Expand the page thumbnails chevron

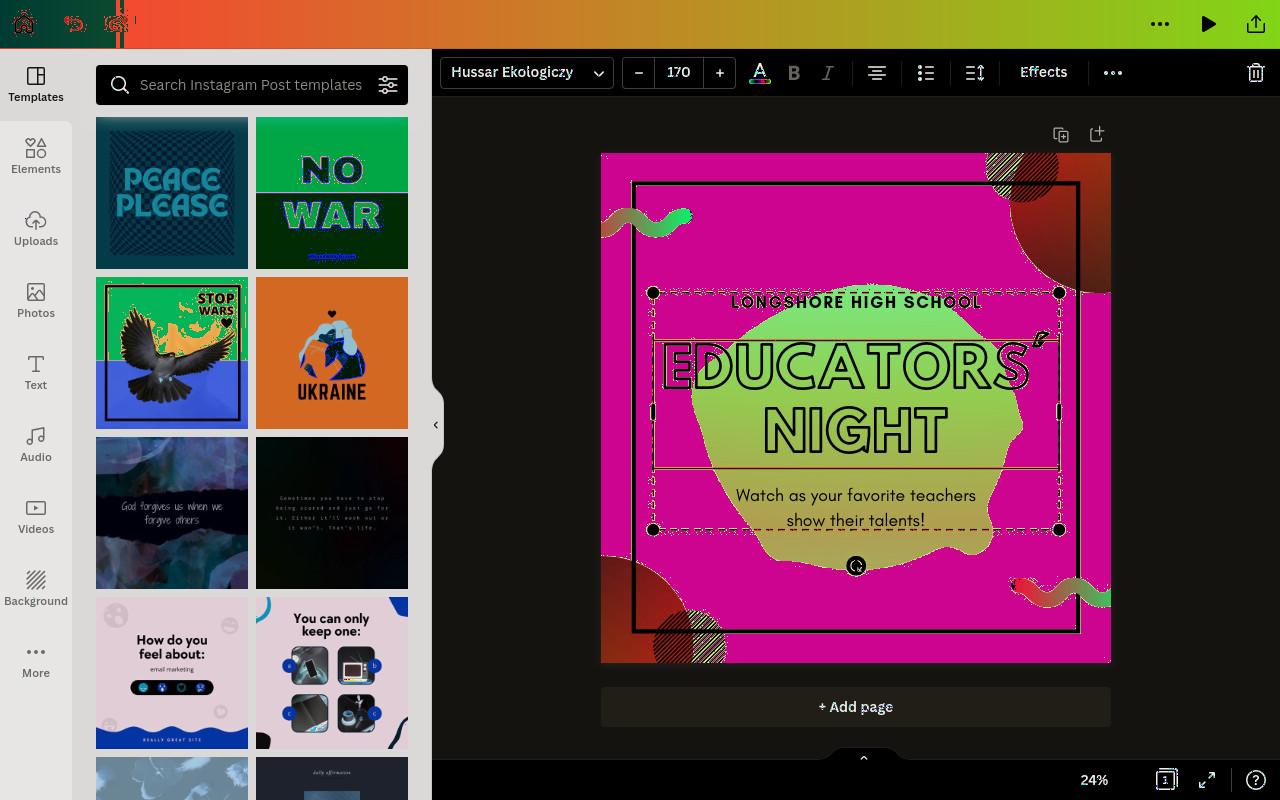pyautogui.click(x=864, y=758)
